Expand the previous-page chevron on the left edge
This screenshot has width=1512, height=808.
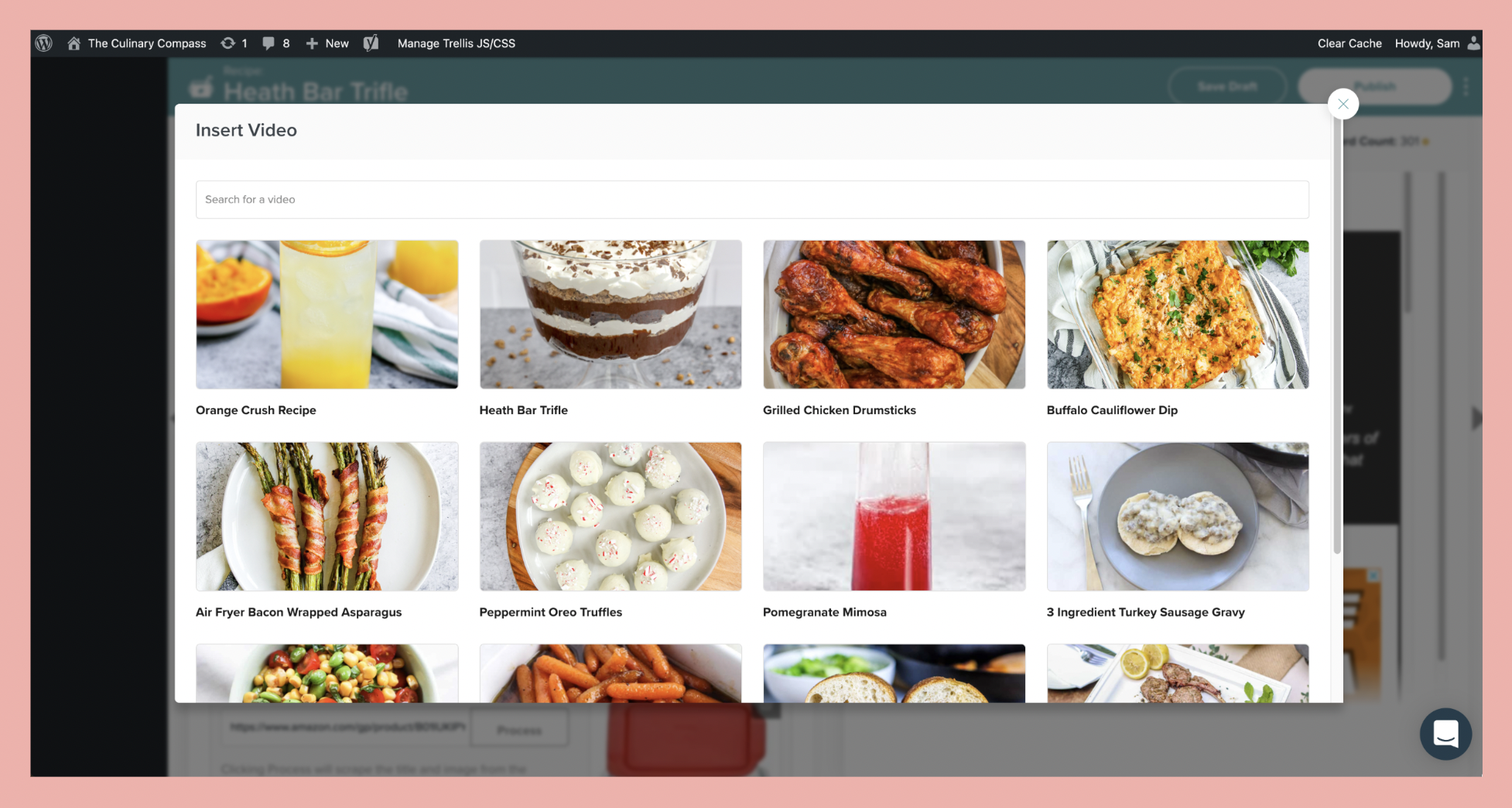174,418
